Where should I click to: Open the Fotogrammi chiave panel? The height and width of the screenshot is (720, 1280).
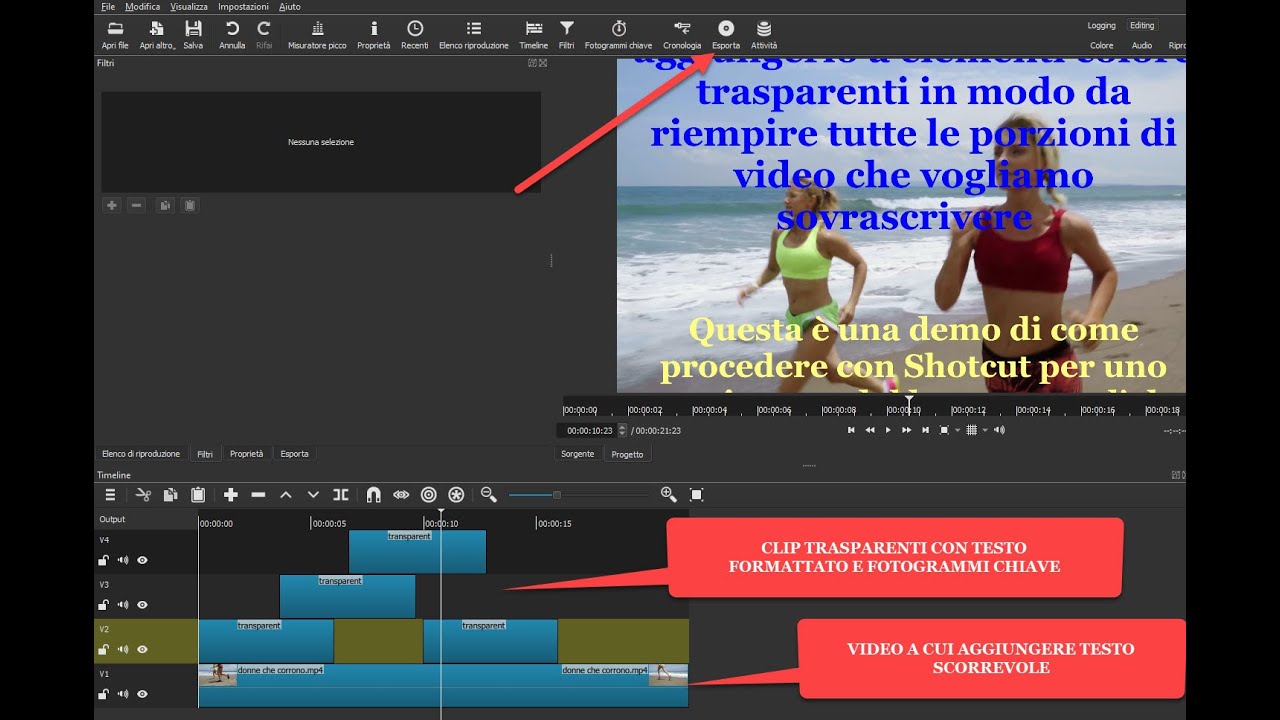[619, 35]
